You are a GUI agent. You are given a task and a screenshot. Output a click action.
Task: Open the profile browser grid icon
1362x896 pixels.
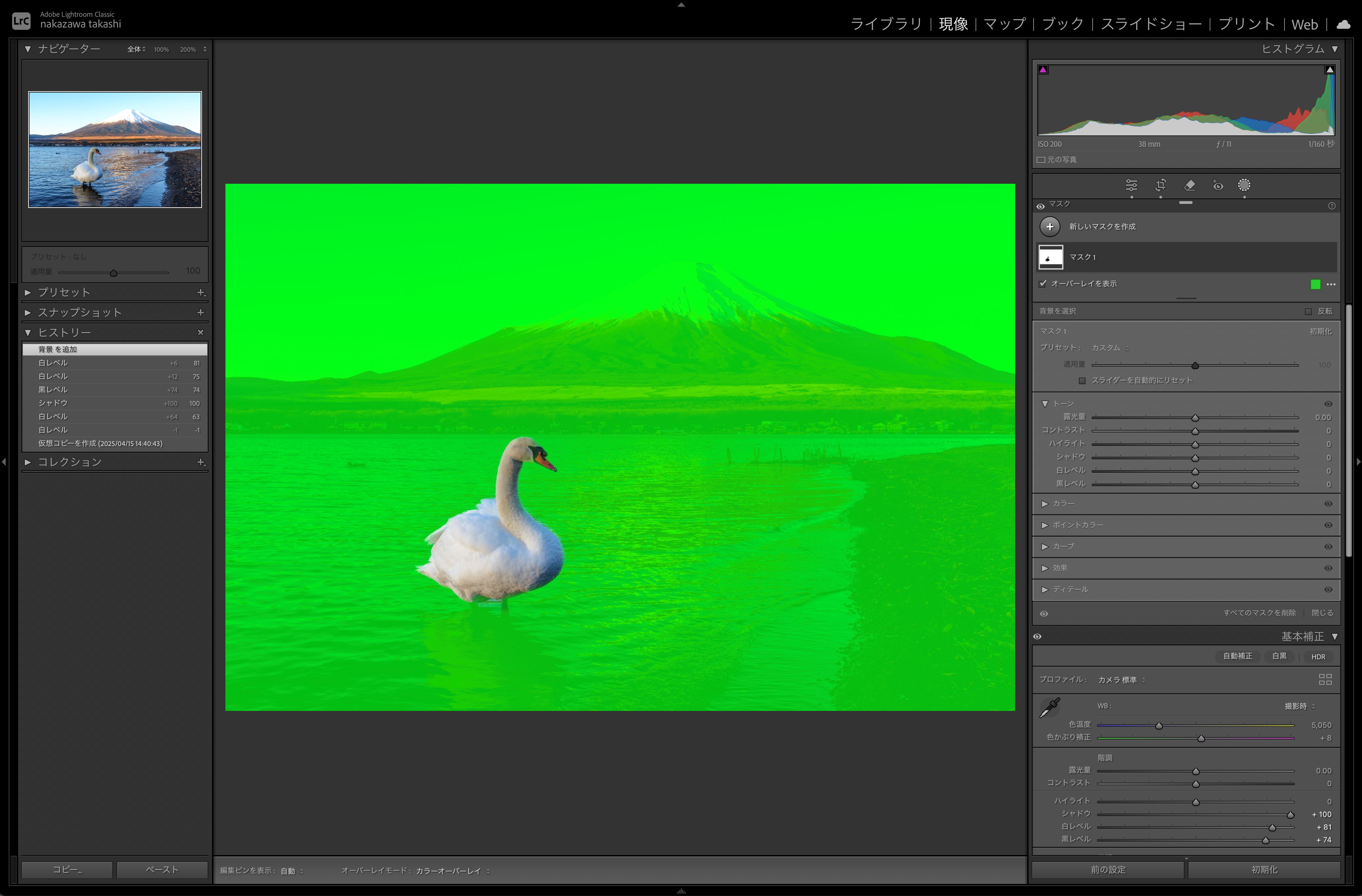click(x=1325, y=679)
